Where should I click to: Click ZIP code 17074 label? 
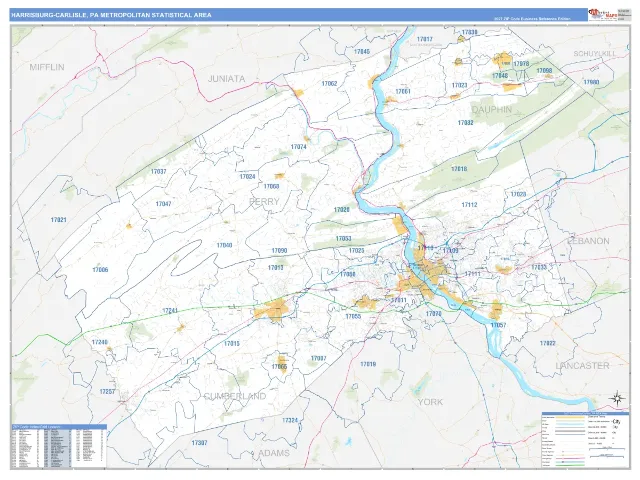(x=299, y=147)
